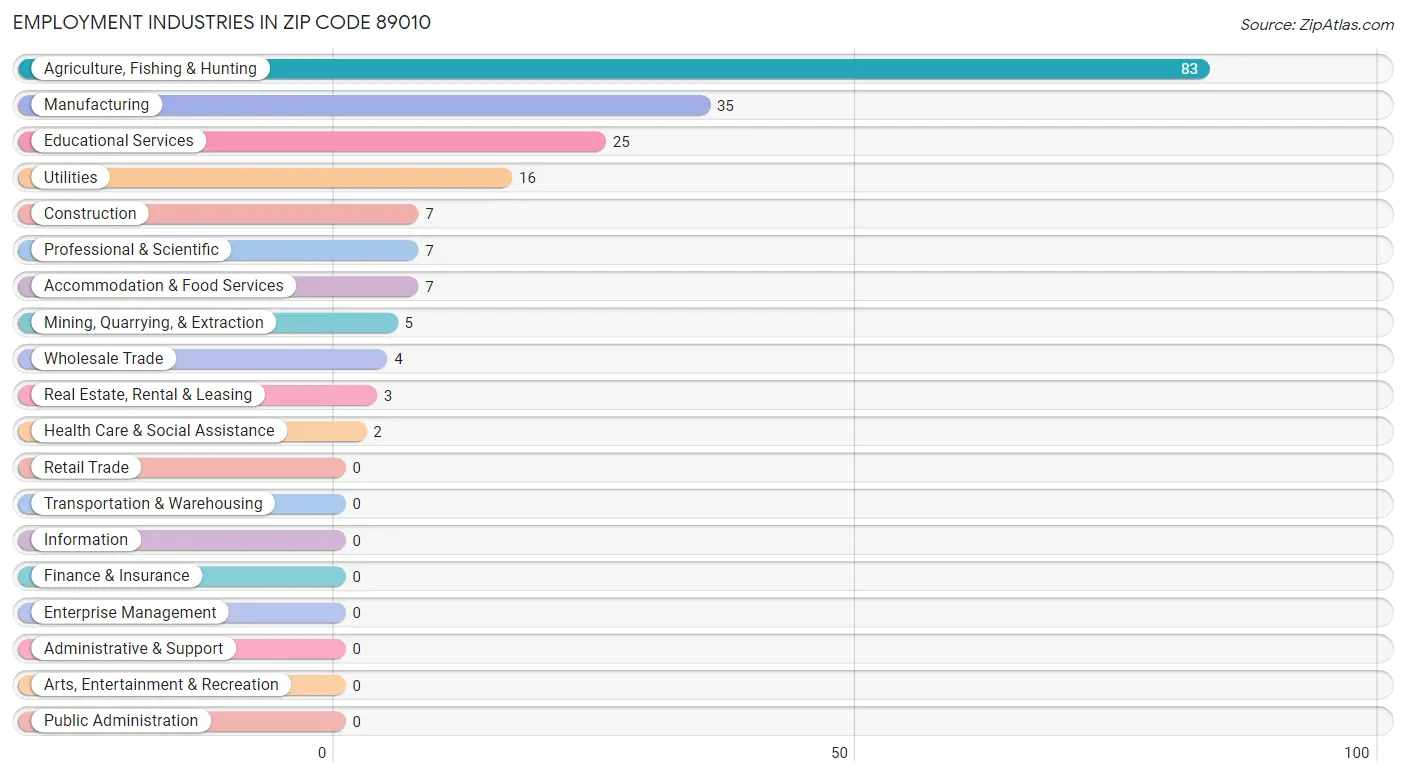Select the Utilities label

point(70,178)
